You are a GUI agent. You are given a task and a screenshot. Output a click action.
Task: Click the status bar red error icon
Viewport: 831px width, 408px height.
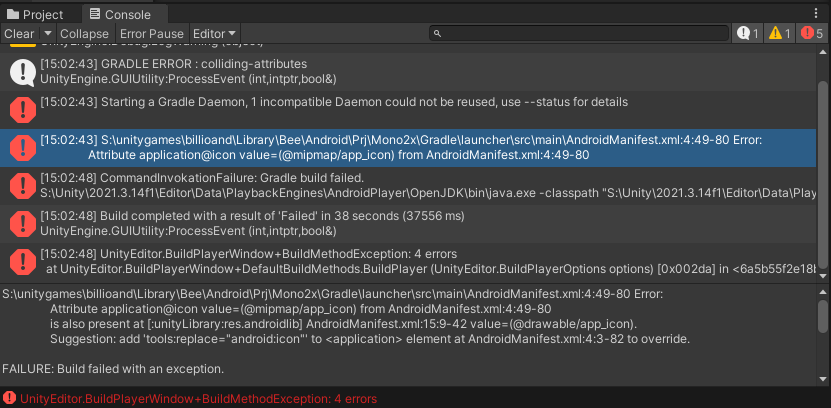tap(9, 398)
